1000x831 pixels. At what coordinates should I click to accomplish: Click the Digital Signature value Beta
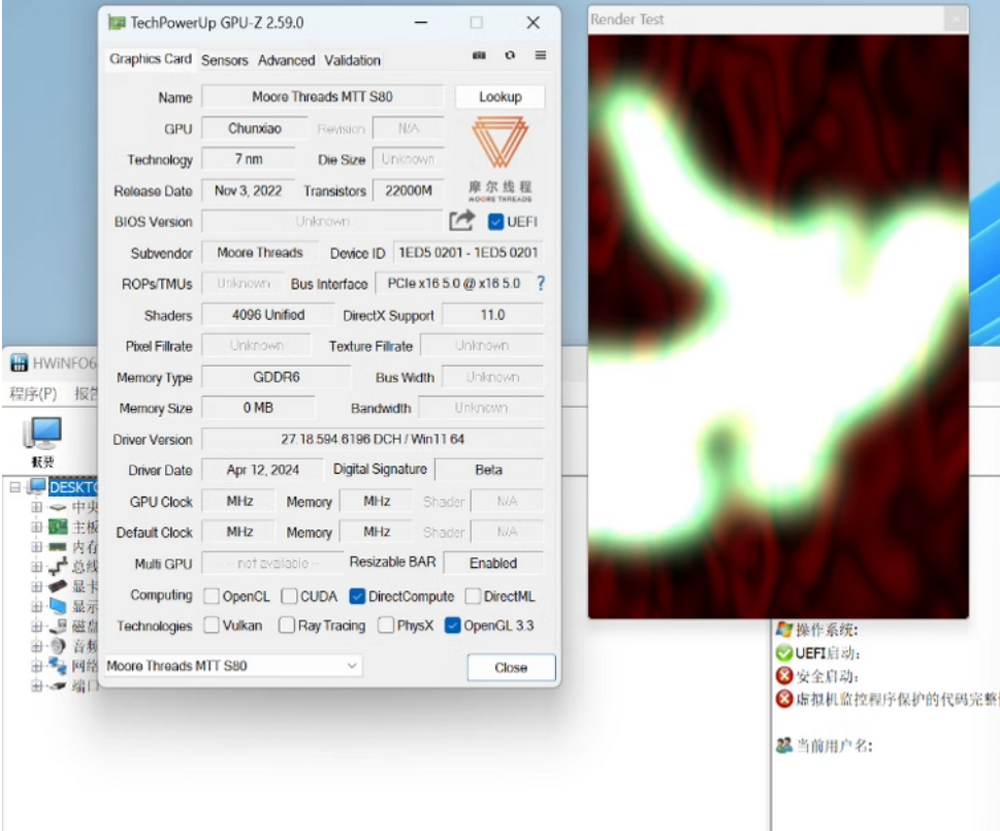489,469
